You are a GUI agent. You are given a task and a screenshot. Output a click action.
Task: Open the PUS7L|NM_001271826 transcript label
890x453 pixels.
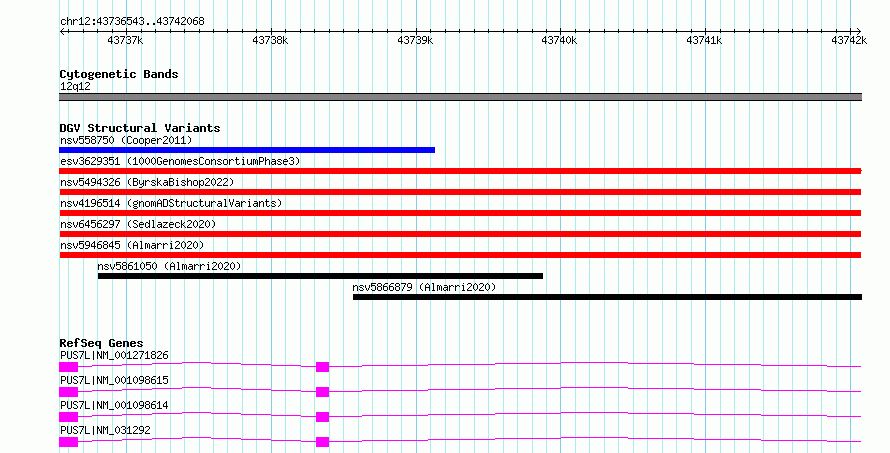pyautogui.click(x=114, y=355)
